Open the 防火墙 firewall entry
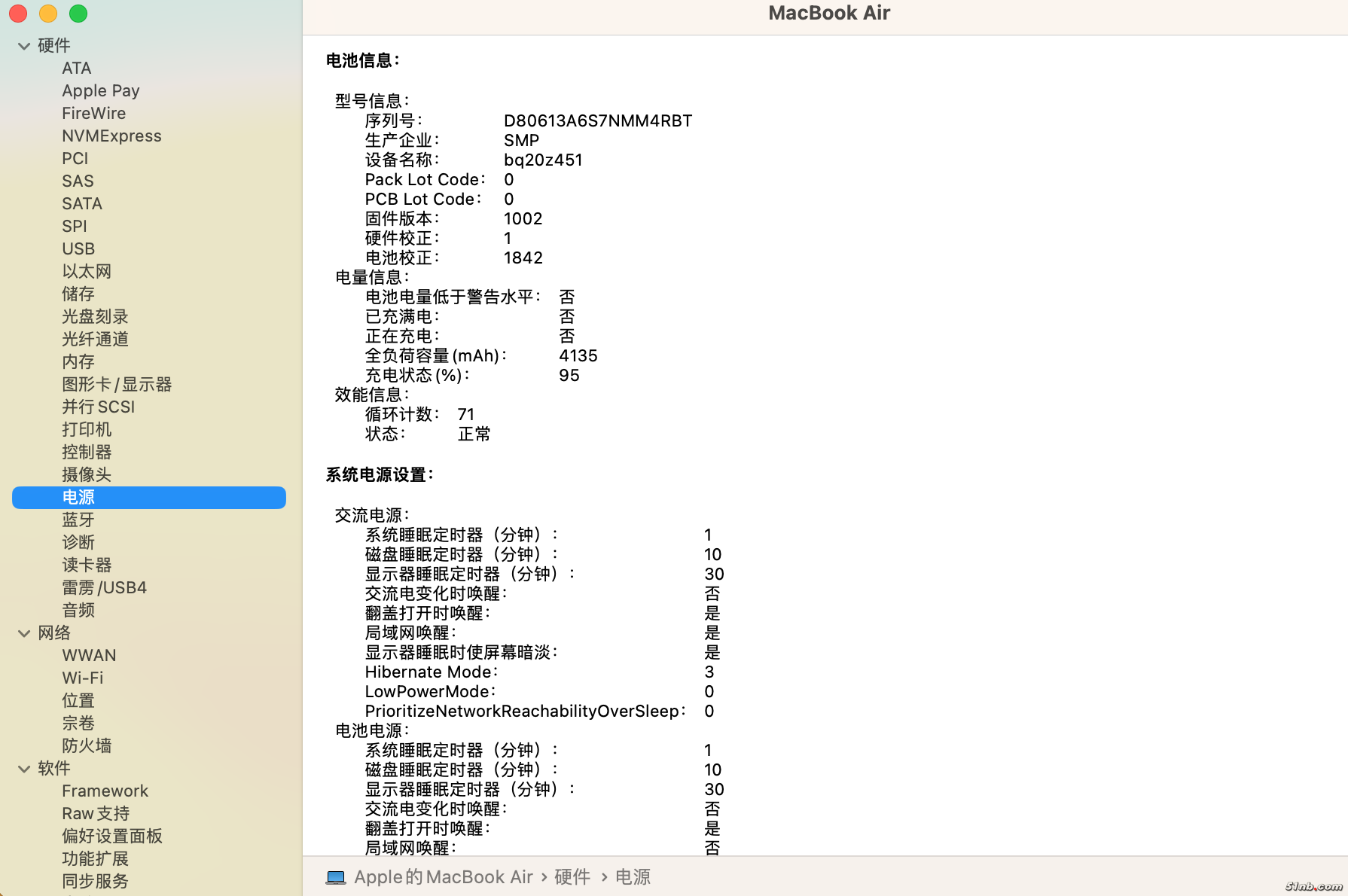This screenshot has height=896, width=1348. 87,745
